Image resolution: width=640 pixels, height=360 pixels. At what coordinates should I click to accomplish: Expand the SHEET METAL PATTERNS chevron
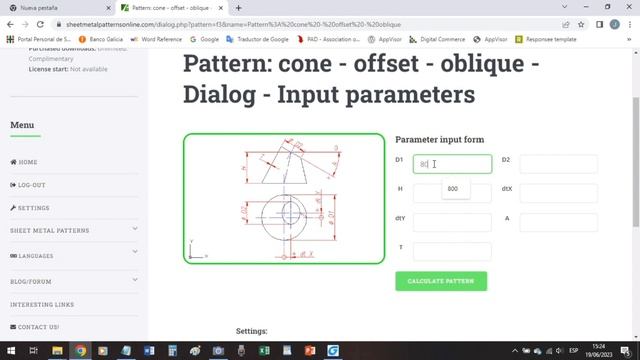point(135,229)
